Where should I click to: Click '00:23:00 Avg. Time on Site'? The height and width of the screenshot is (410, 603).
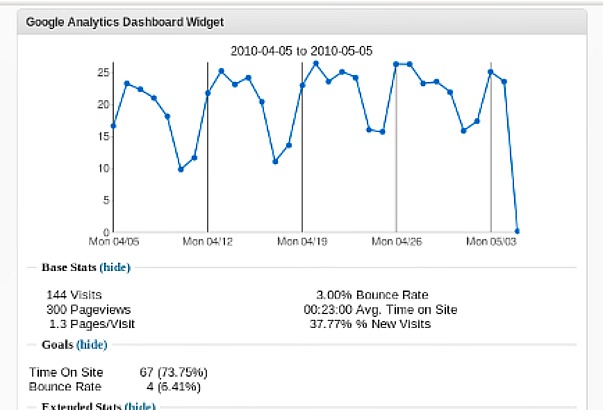pyautogui.click(x=380, y=310)
